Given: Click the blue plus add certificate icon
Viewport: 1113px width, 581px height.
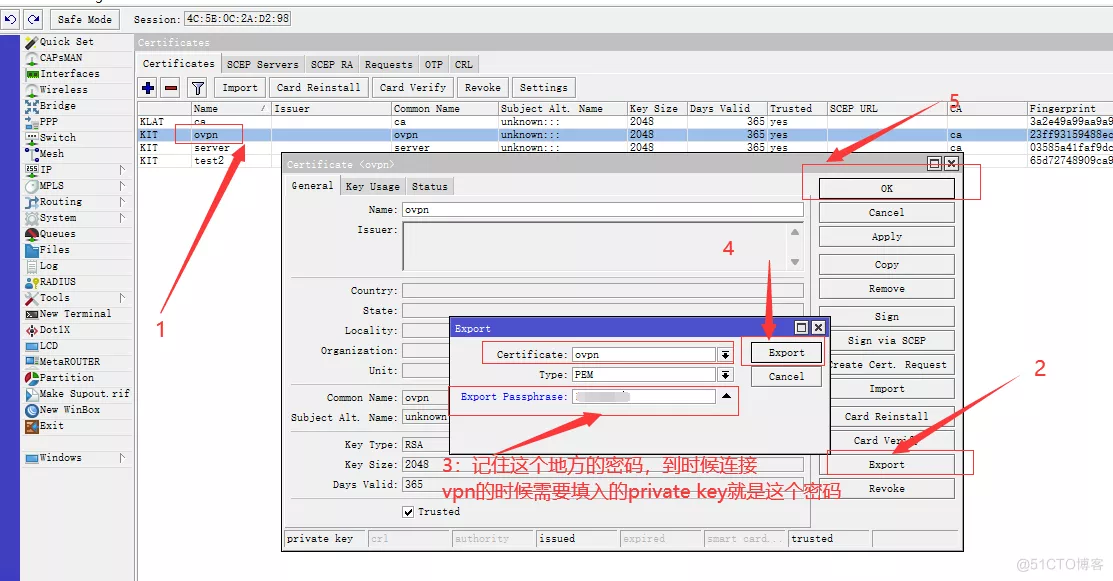Looking at the screenshot, I should coord(148,88).
